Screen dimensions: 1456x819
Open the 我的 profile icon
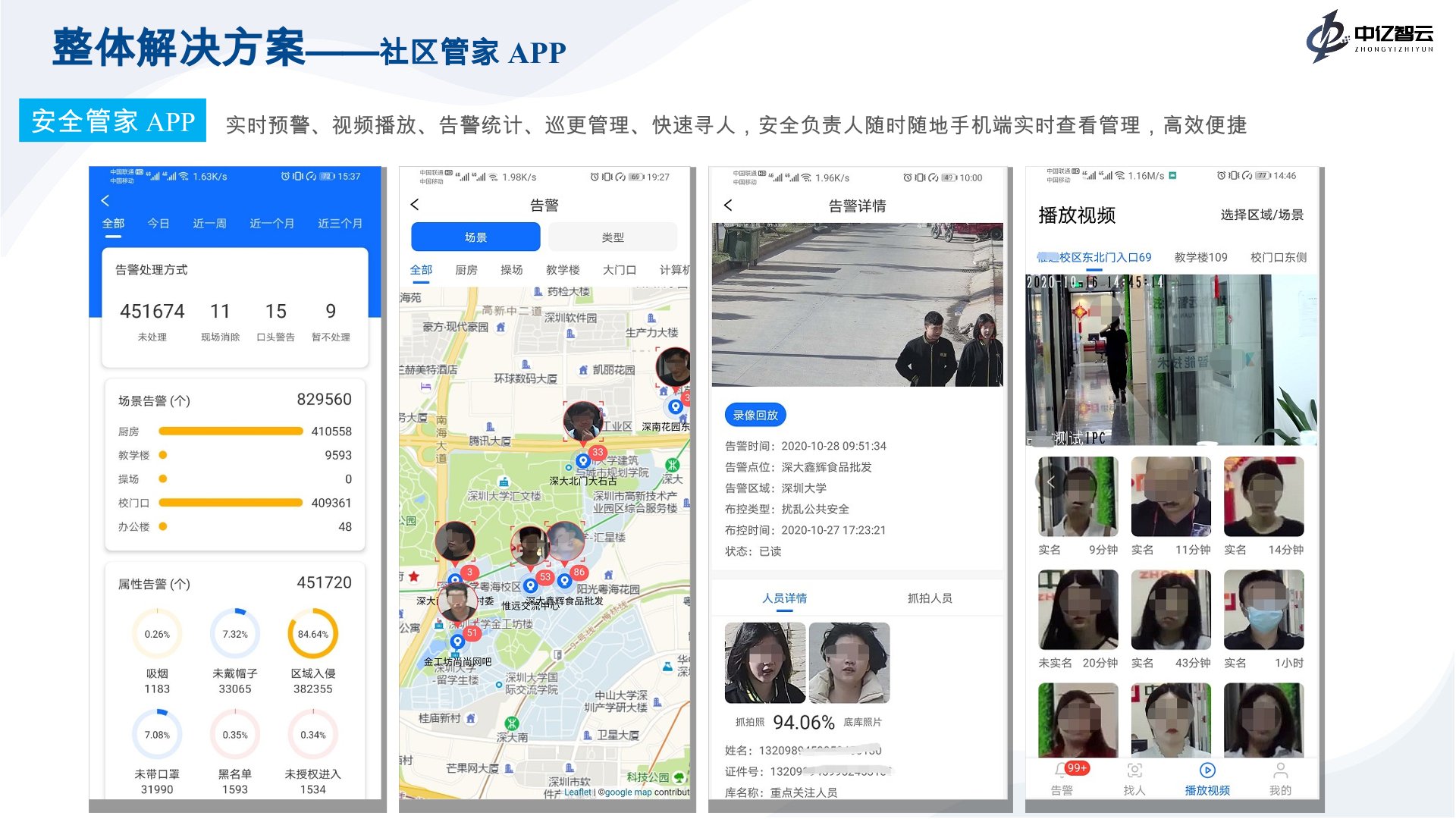(1280, 771)
